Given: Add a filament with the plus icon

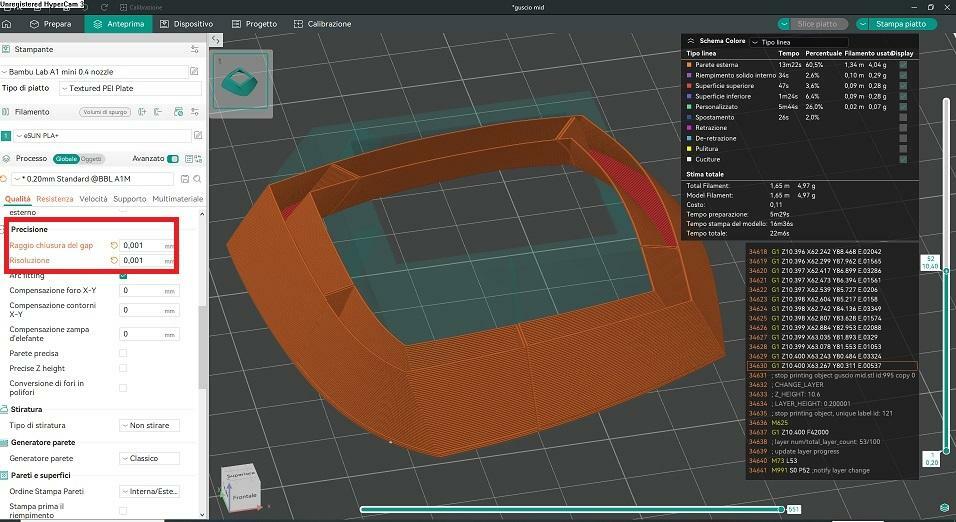Looking at the screenshot, I should 143,112.
